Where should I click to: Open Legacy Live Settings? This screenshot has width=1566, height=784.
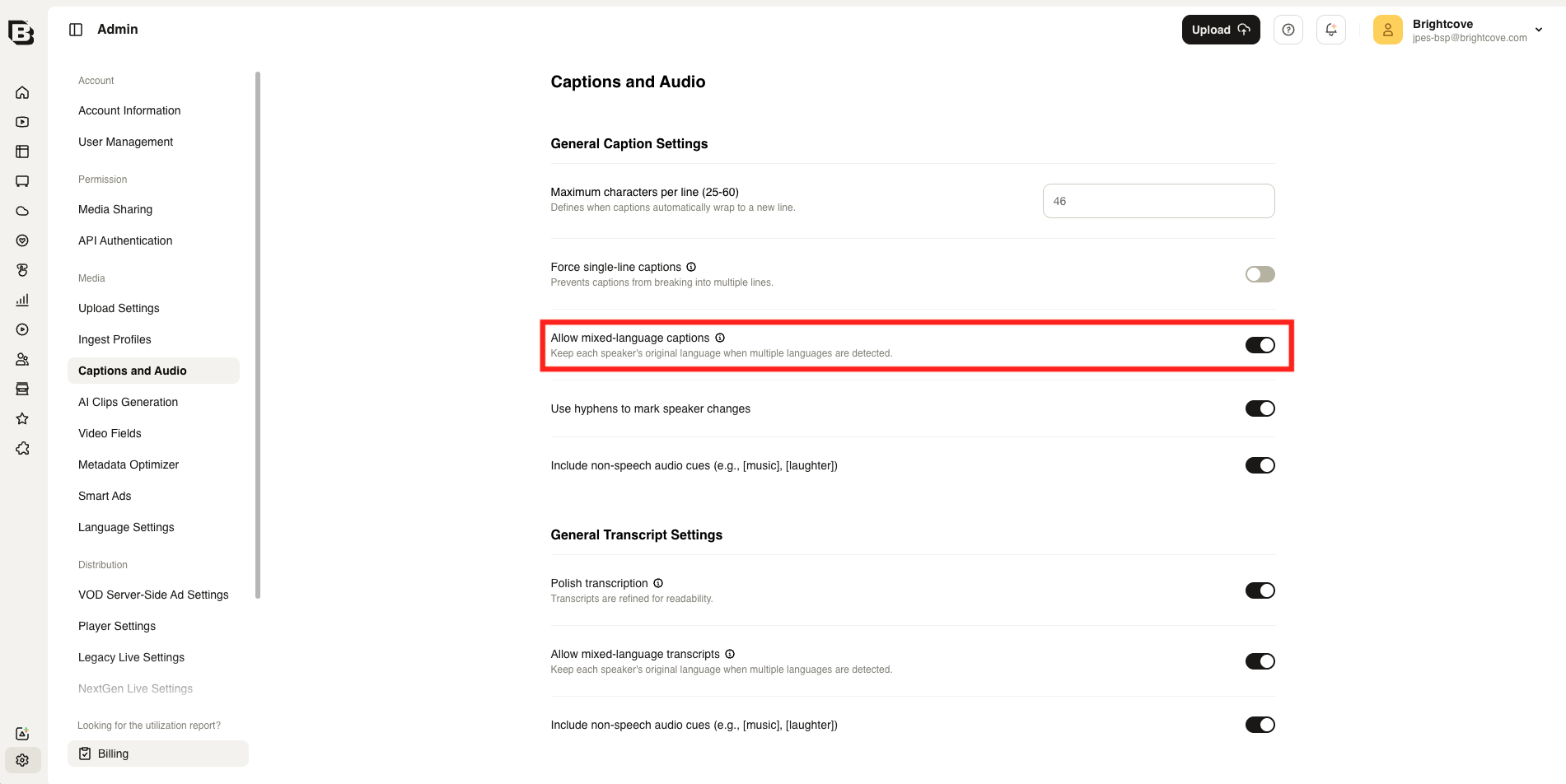[131, 657]
